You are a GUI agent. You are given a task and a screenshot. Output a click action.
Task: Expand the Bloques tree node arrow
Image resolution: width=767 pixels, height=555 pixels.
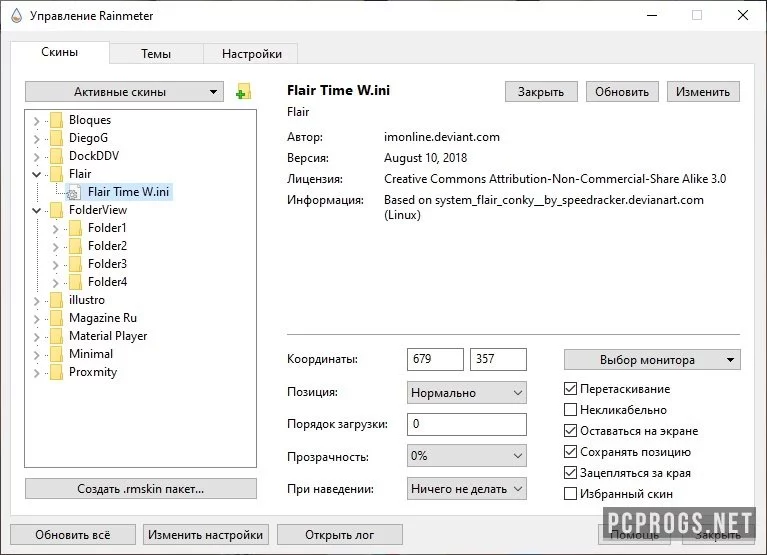click(x=36, y=121)
